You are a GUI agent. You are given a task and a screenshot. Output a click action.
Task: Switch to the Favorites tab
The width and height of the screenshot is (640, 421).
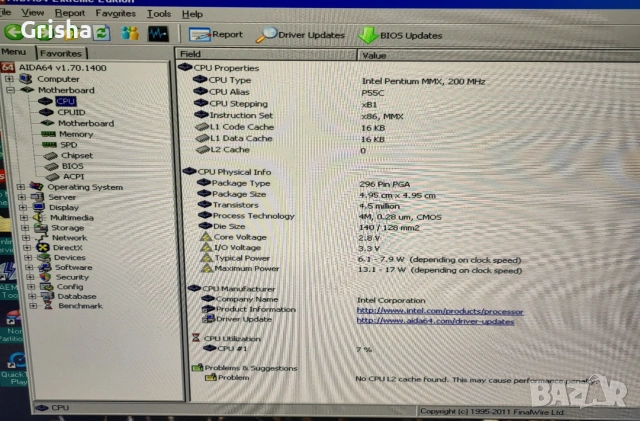click(61, 53)
